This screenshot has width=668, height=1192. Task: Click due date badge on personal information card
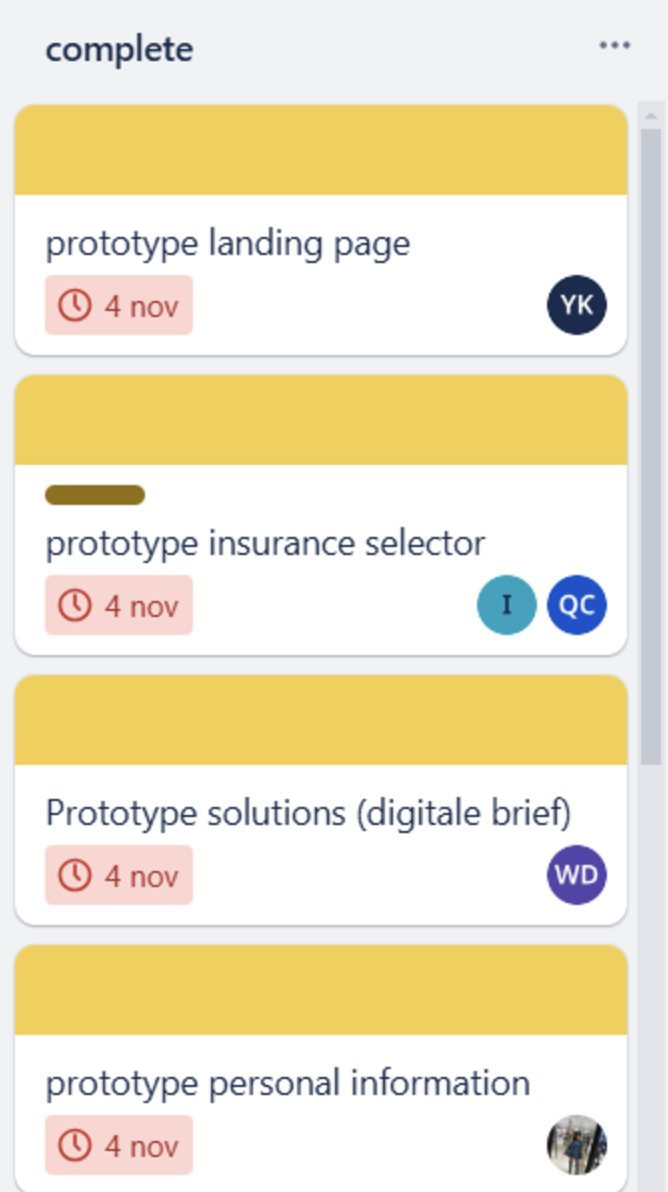pyautogui.click(x=119, y=1145)
